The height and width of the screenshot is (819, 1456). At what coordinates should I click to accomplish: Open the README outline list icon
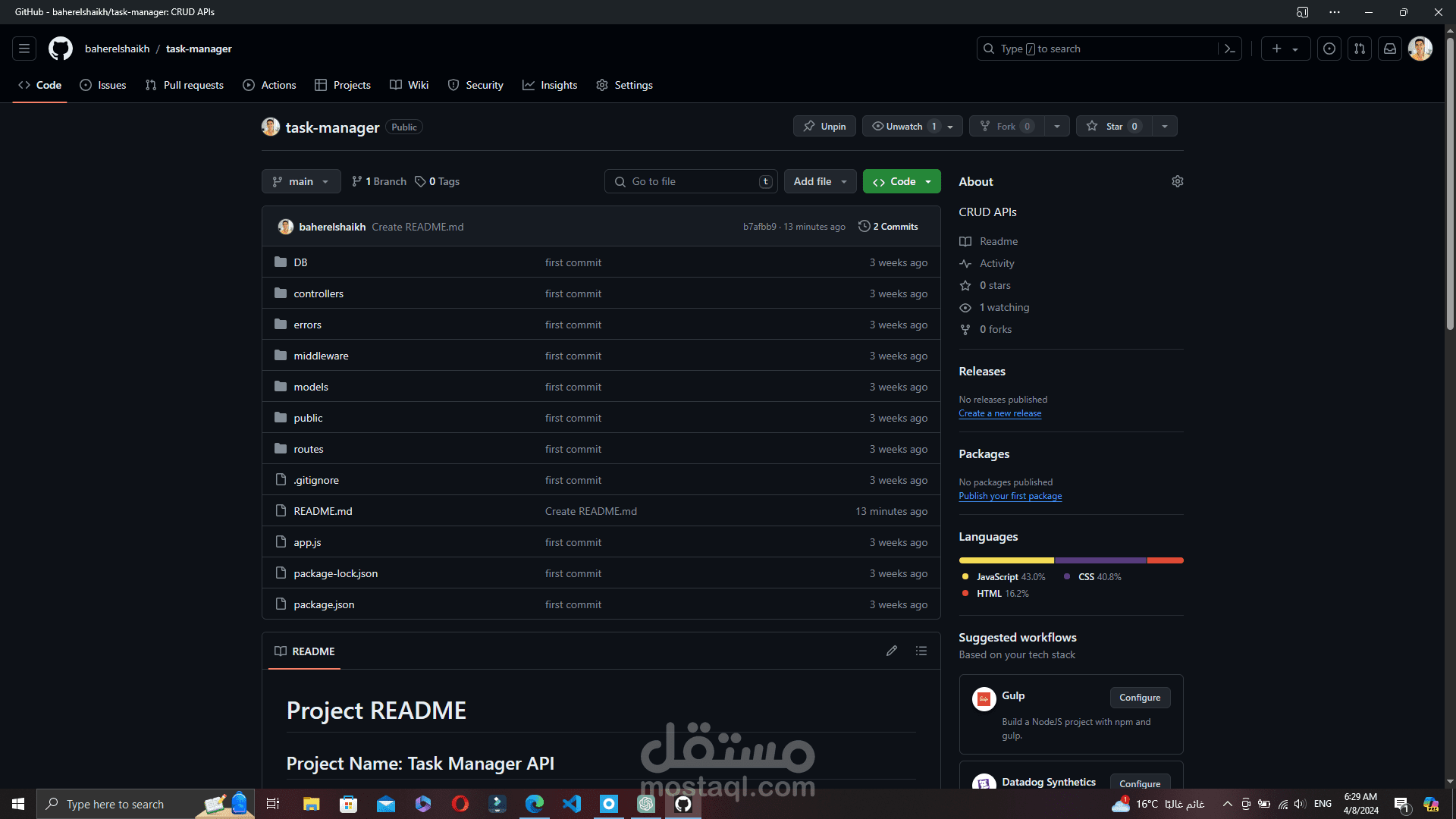921,651
